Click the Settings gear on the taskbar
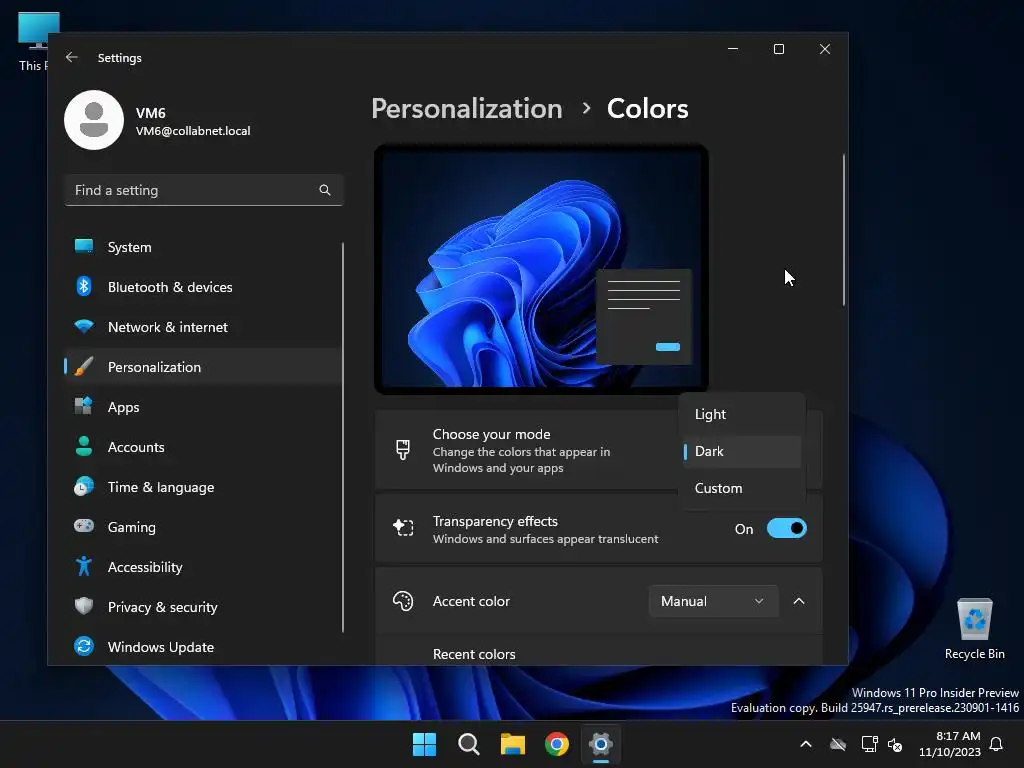Viewport: 1024px width, 768px height. 601,744
